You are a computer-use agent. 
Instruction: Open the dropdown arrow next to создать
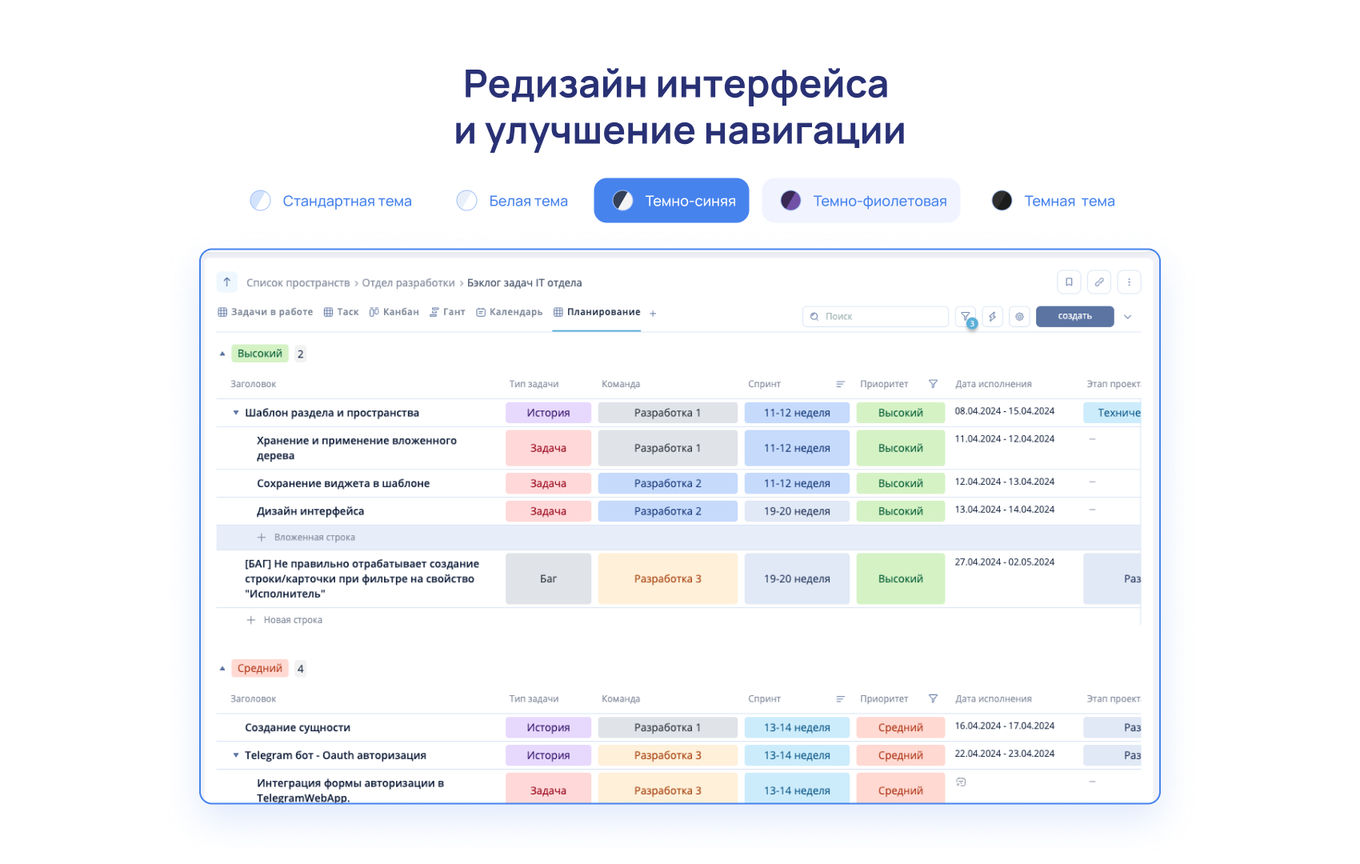[x=1128, y=315]
